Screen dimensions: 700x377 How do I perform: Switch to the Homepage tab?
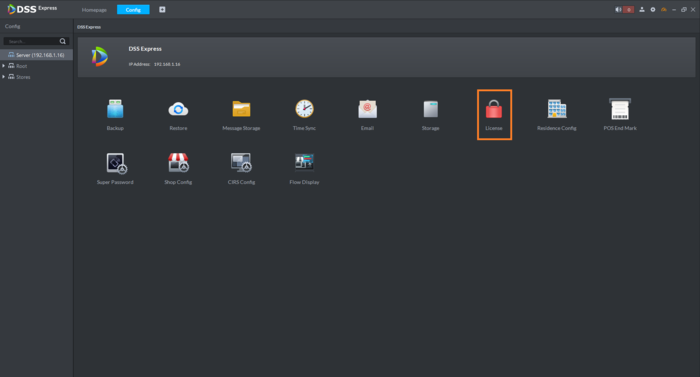(94, 10)
